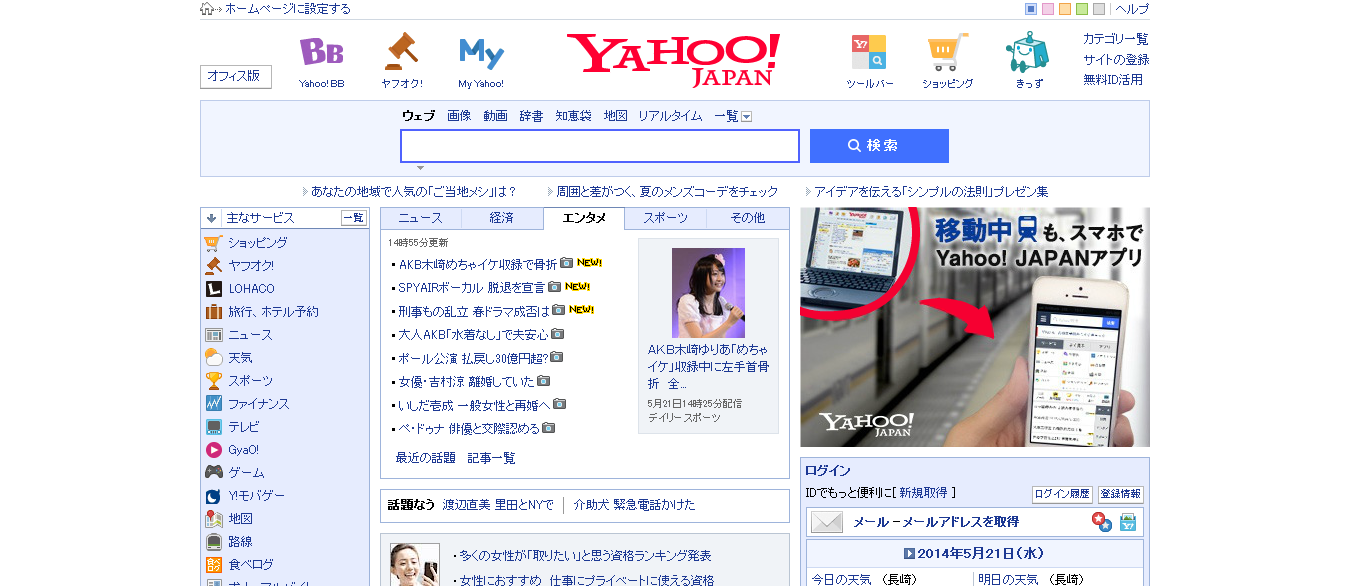This screenshot has width=1349, height=586.
Task: Click the 一覧 button in 主なサービス header
Action: click(354, 218)
